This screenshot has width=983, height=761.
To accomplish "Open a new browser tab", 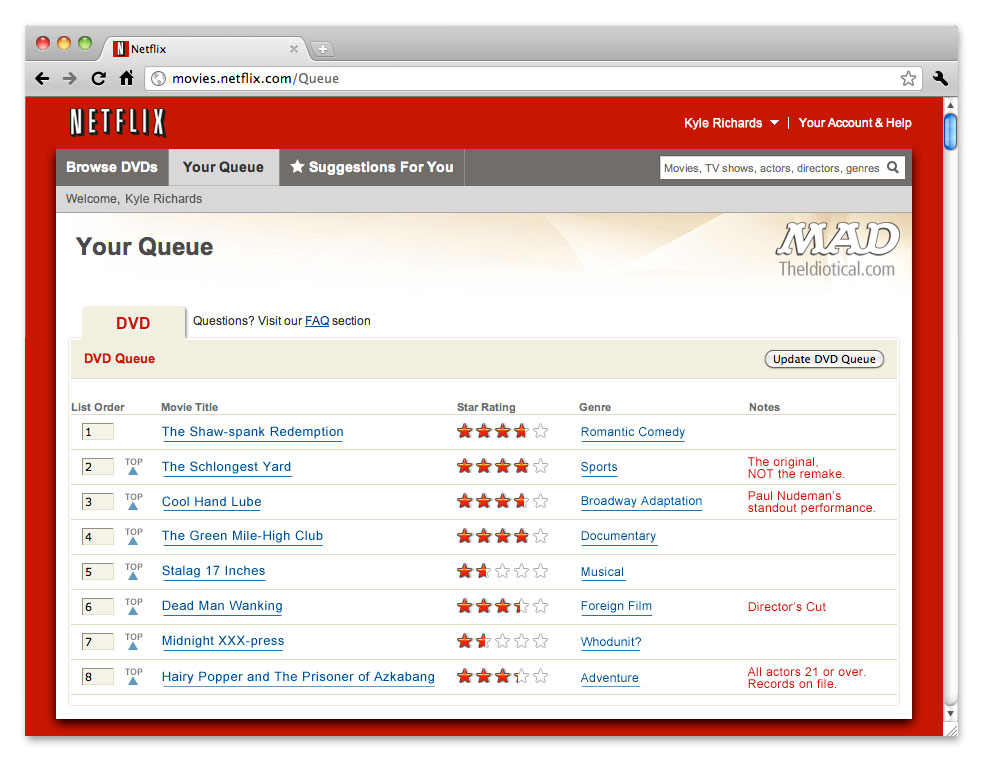I will click(x=322, y=49).
